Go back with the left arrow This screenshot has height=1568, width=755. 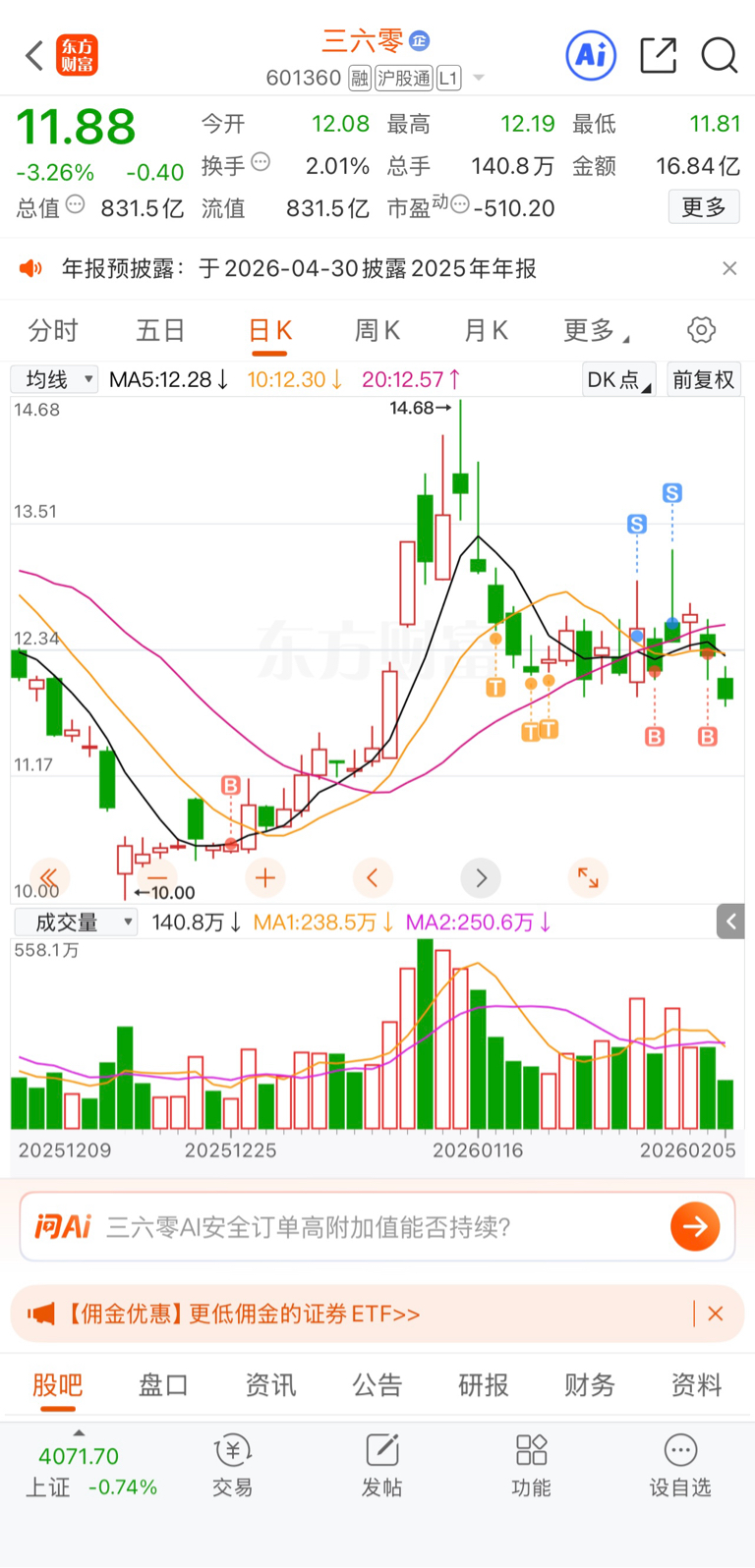tap(34, 55)
